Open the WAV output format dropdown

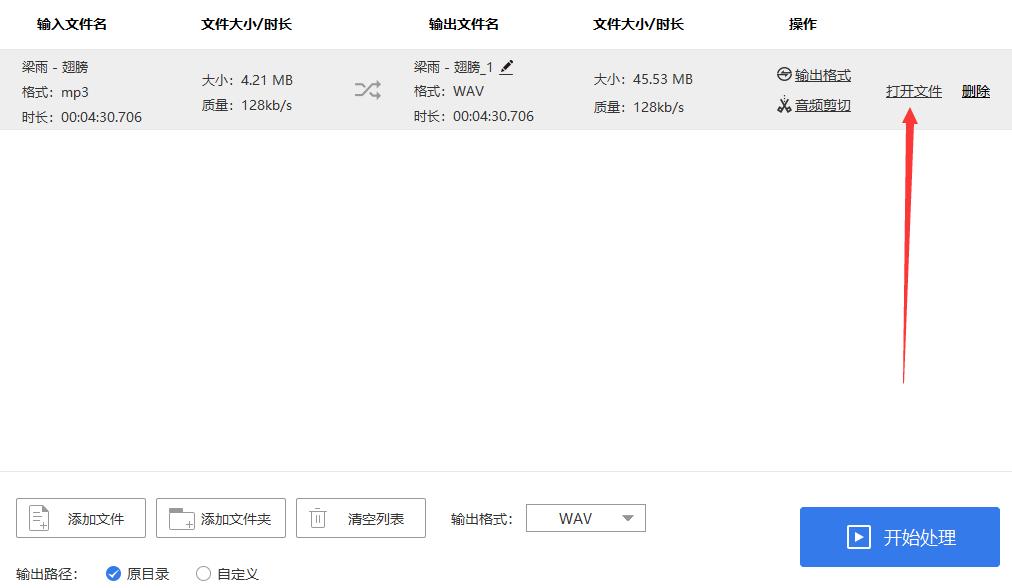pos(585,517)
